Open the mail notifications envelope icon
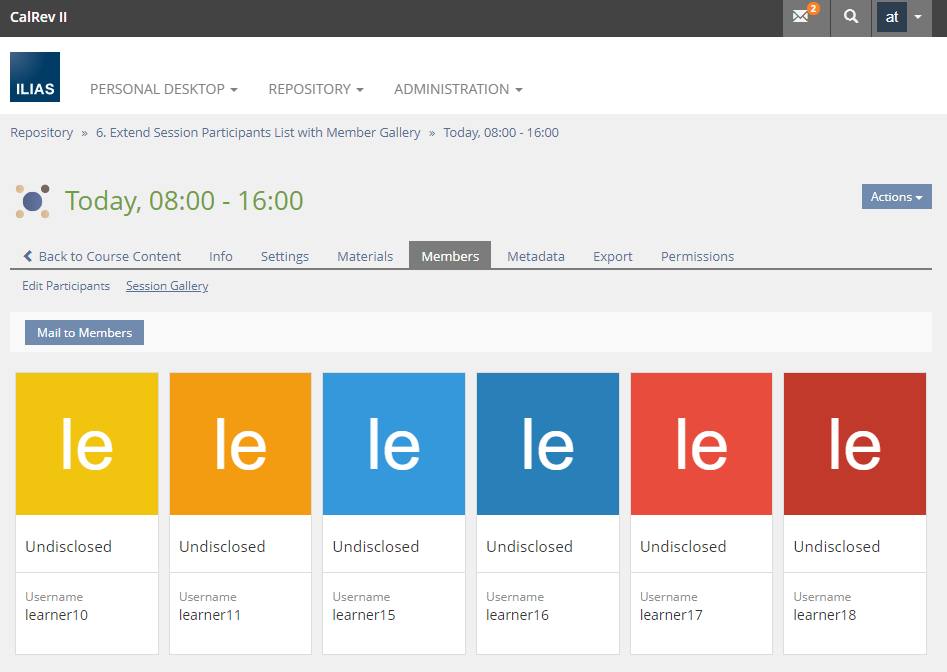This screenshot has height=672, width=947. (802, 17)
